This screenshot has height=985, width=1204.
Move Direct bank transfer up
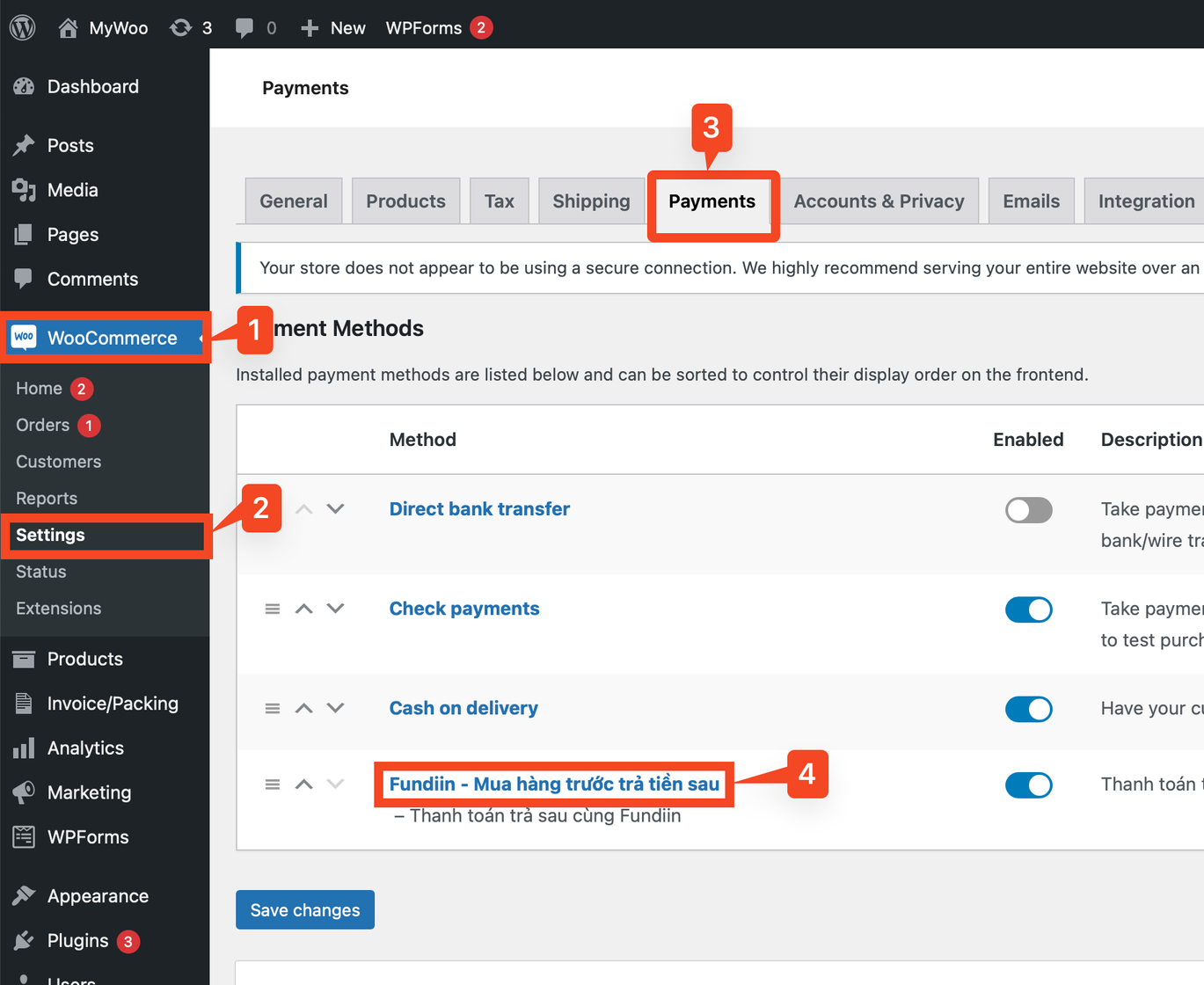(303, 509)
